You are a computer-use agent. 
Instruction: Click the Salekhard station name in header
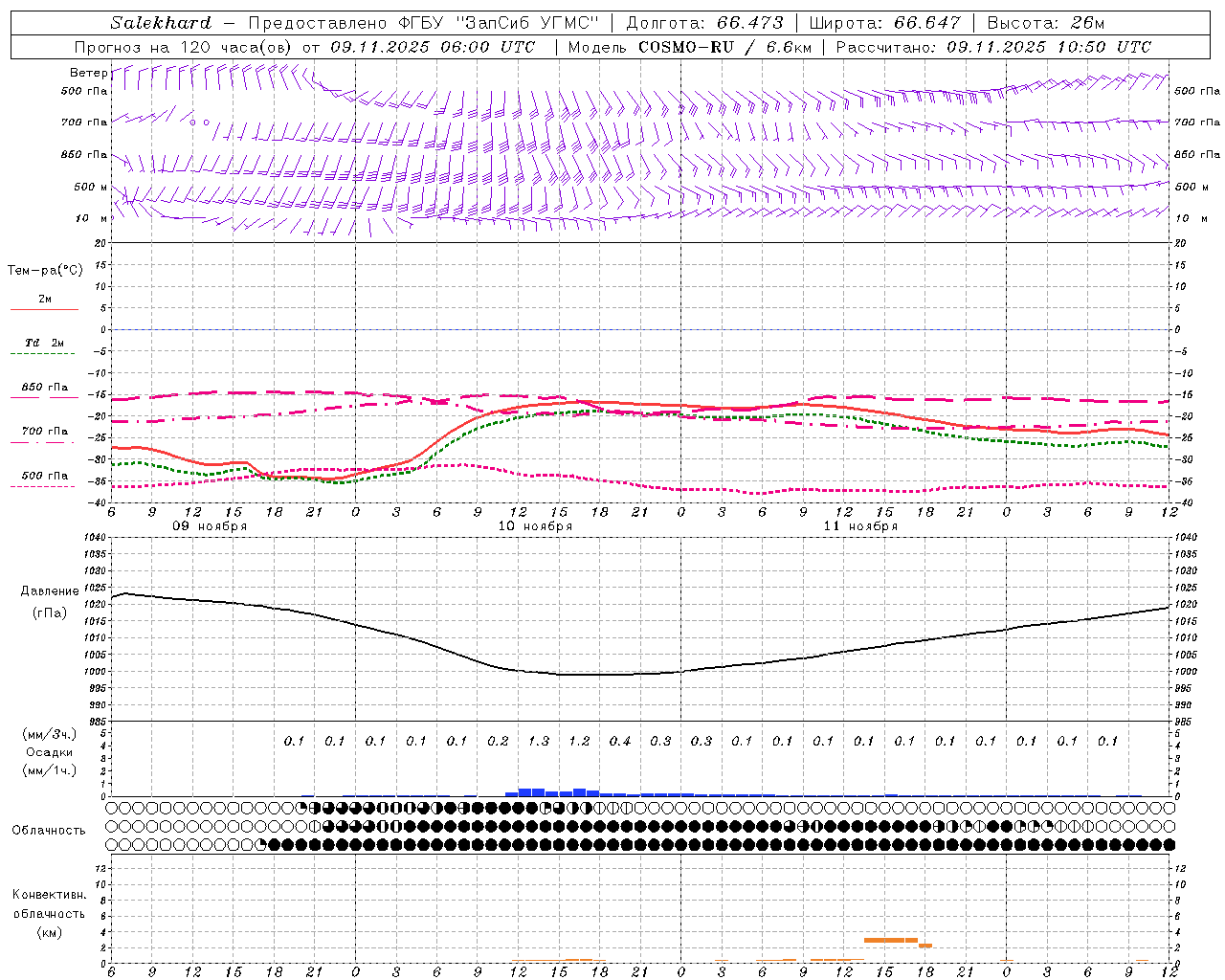pyautogui.click(x=161, y=23)
